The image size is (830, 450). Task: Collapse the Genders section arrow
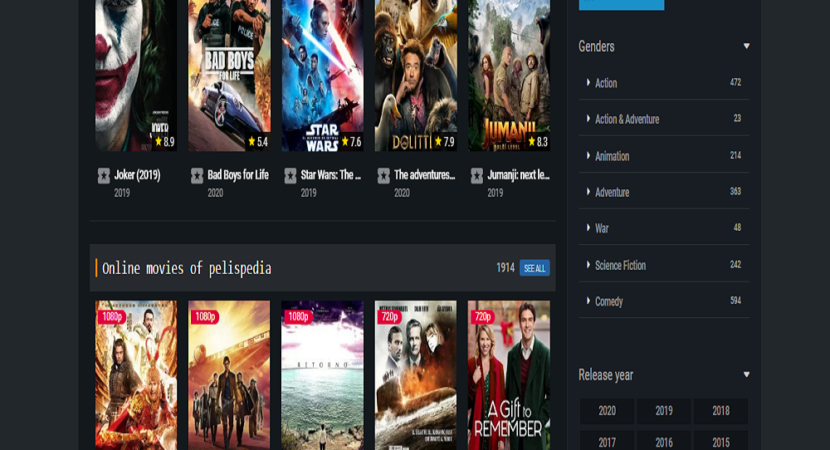tap(746, 46)
